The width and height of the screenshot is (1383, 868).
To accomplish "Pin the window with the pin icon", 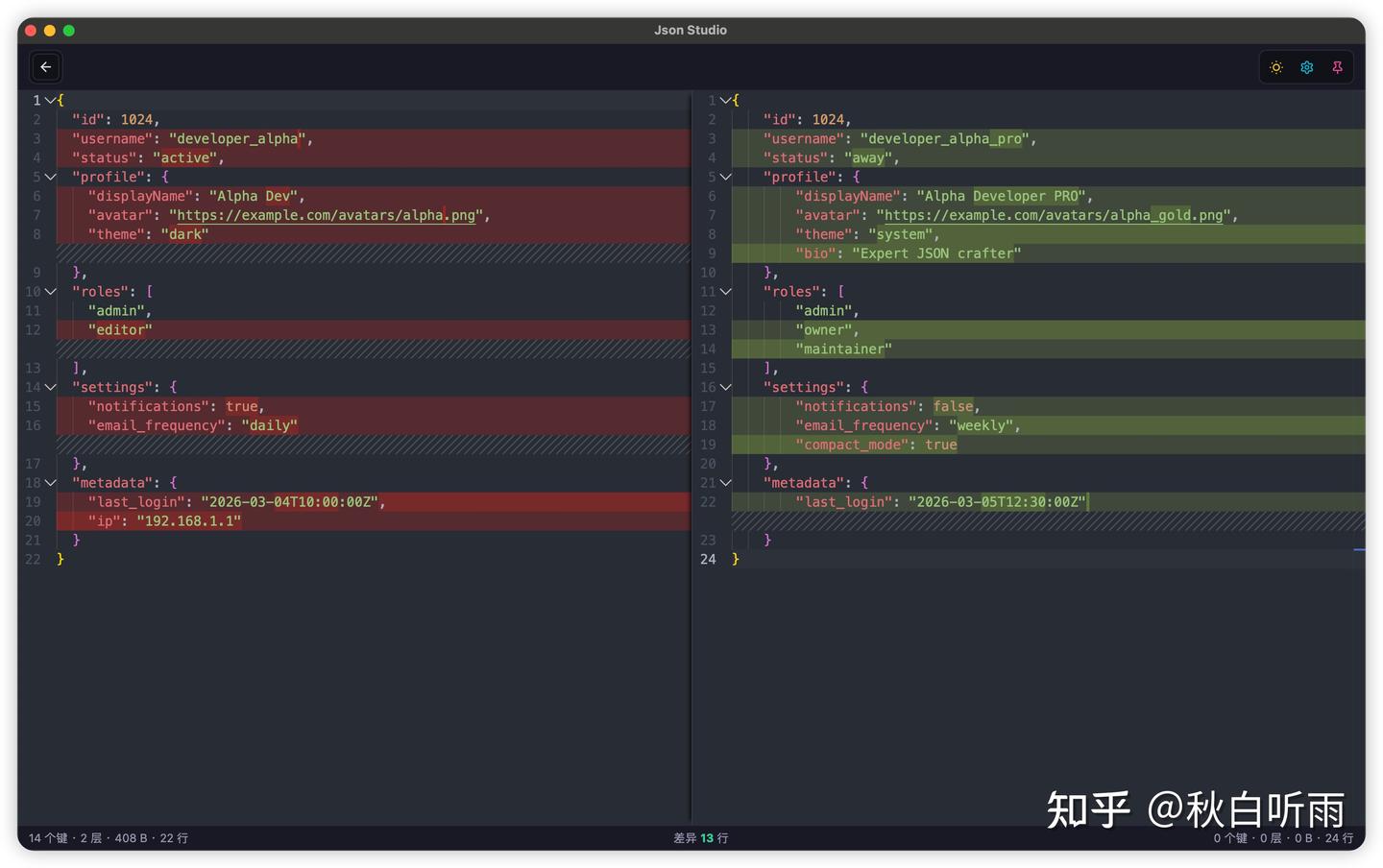I will pyautogui.click(x=1337, y=67).
